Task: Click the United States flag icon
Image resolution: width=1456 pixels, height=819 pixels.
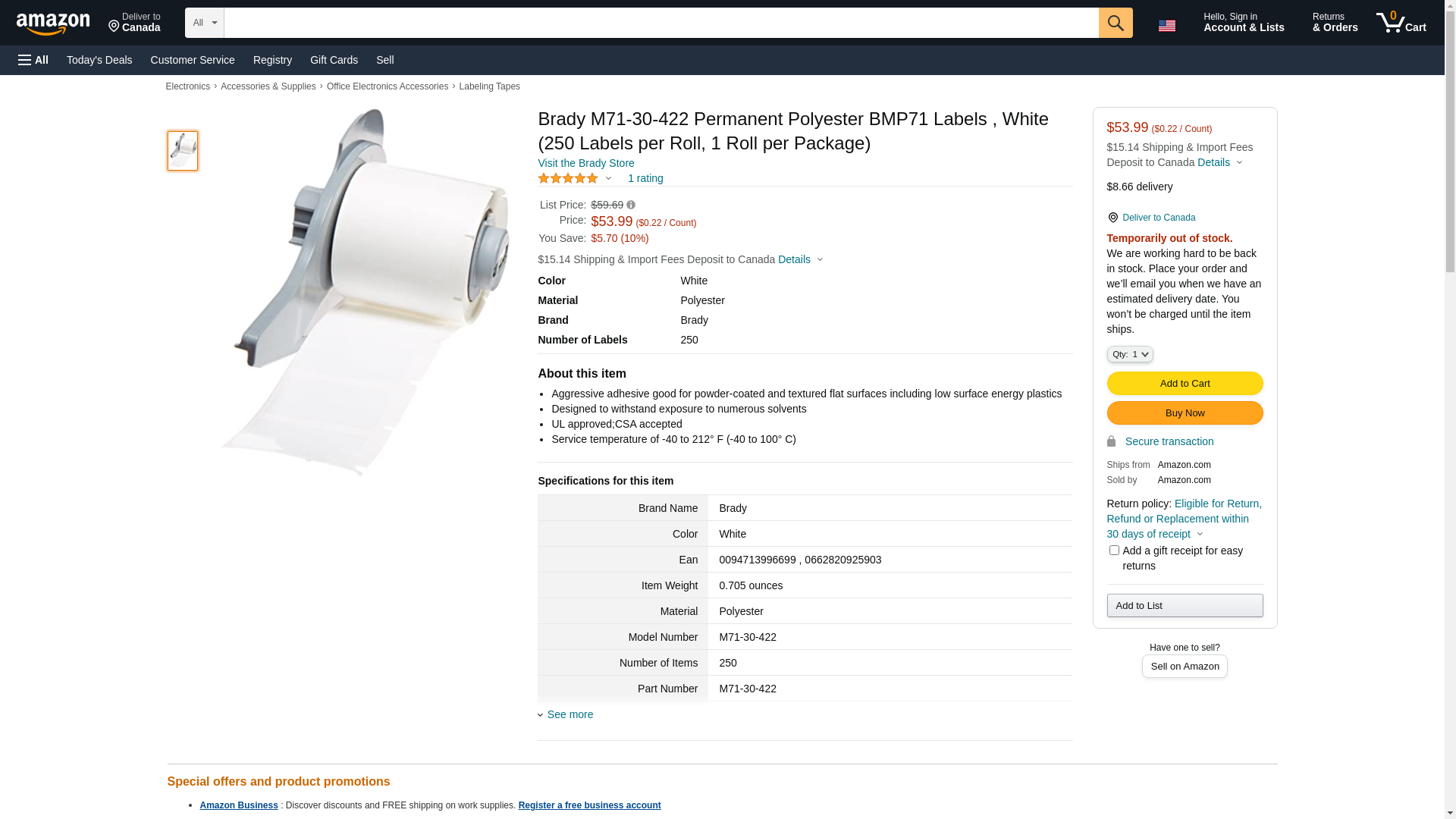Action: point(1166,26)
